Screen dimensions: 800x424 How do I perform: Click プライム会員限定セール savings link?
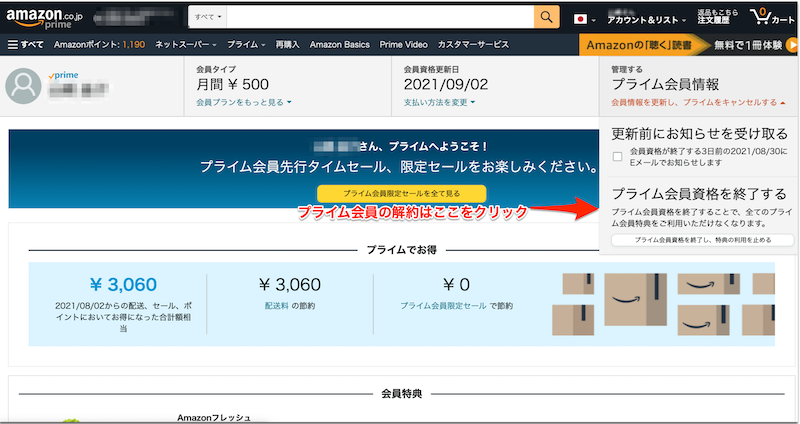[443, 306]
